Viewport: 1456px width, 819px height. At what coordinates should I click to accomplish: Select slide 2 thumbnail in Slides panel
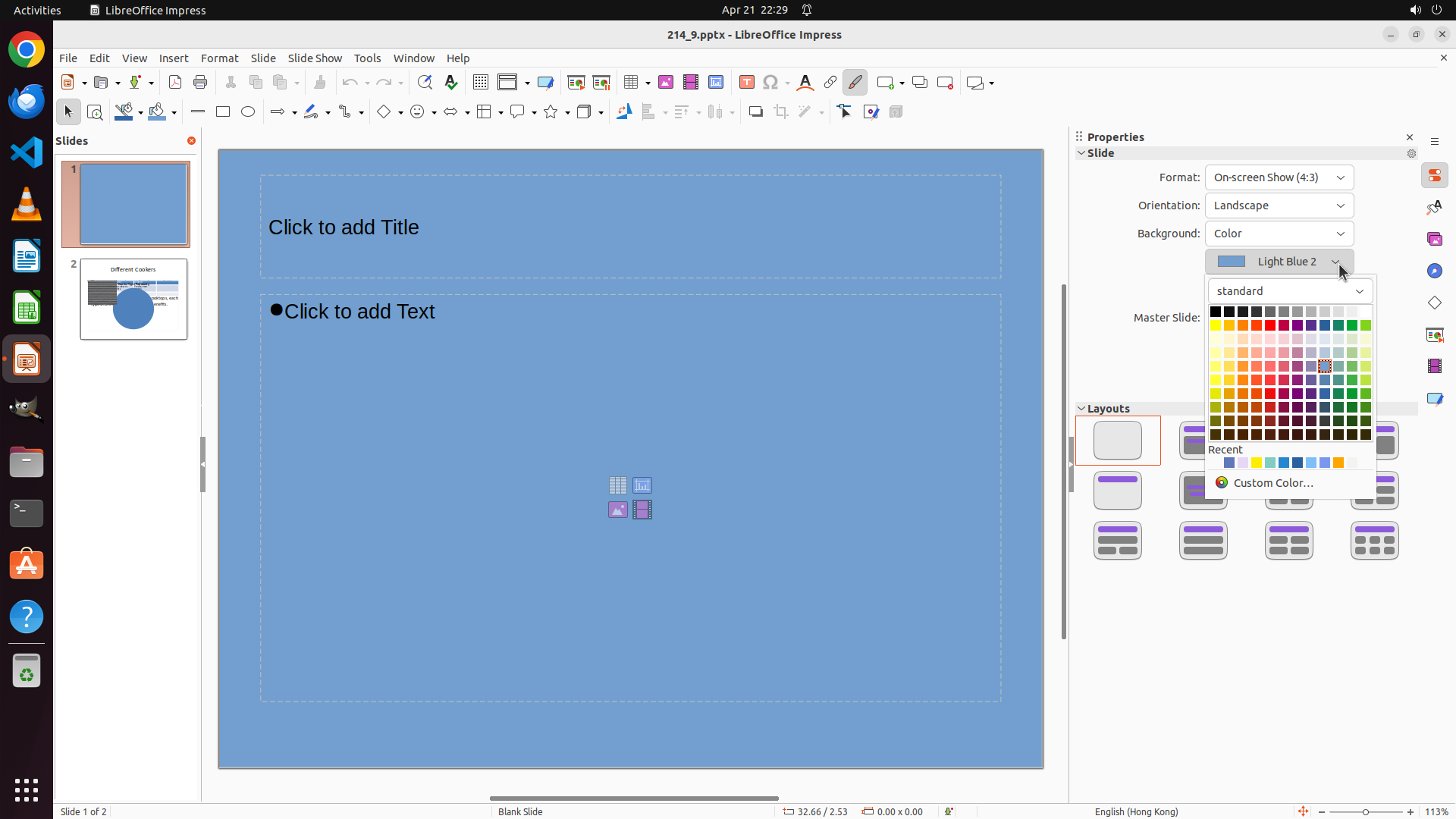pyautogui.click(x=133, y=300)
